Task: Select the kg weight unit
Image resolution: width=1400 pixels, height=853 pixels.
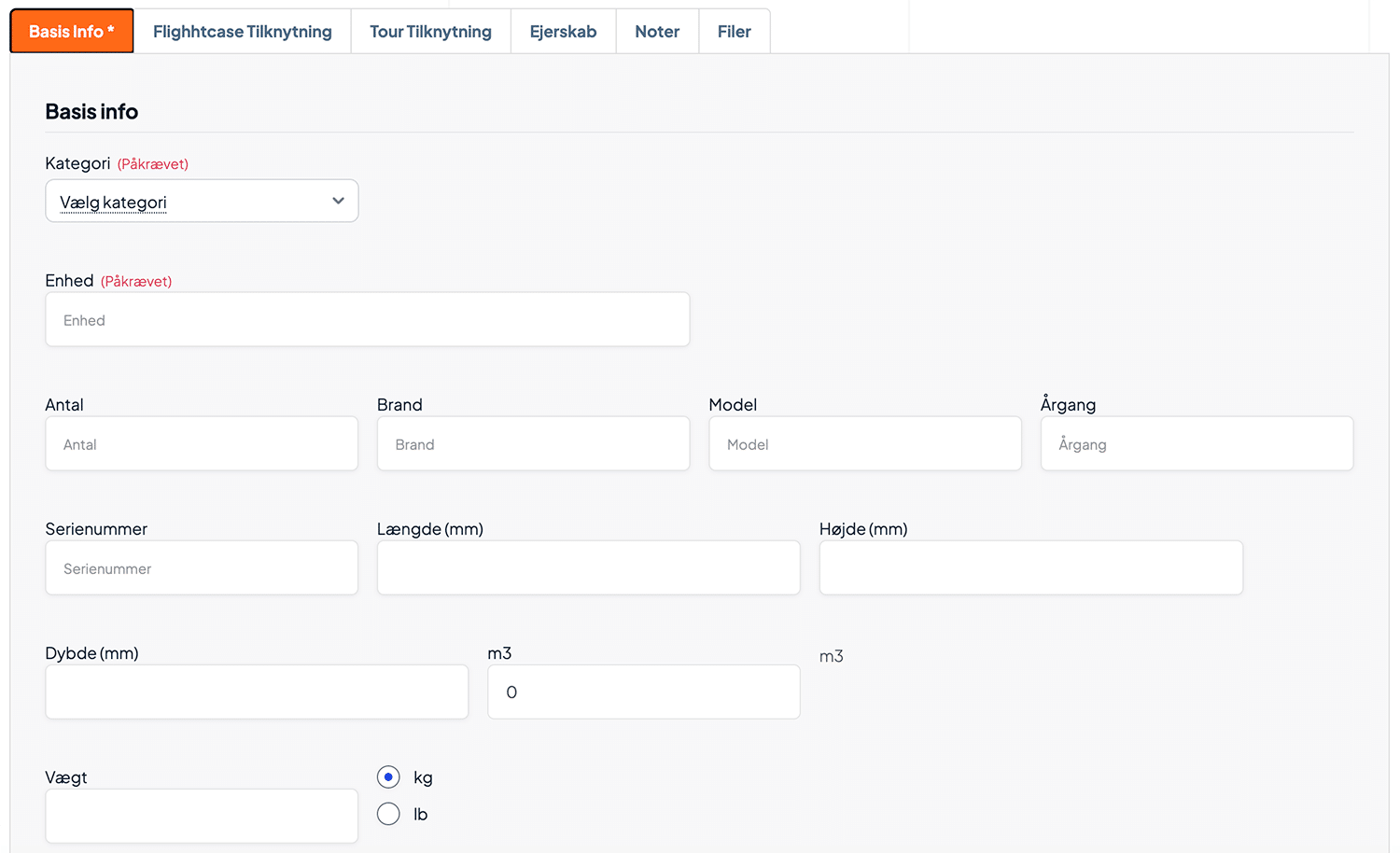Action: point(388,777)
